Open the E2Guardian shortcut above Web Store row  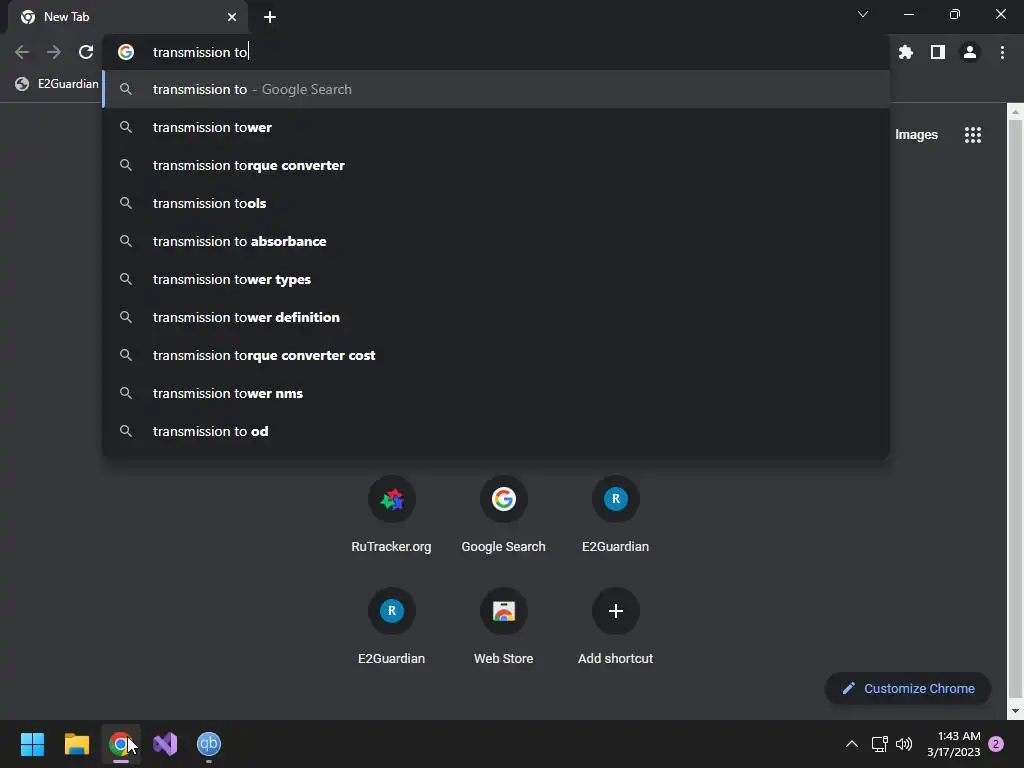391,628
